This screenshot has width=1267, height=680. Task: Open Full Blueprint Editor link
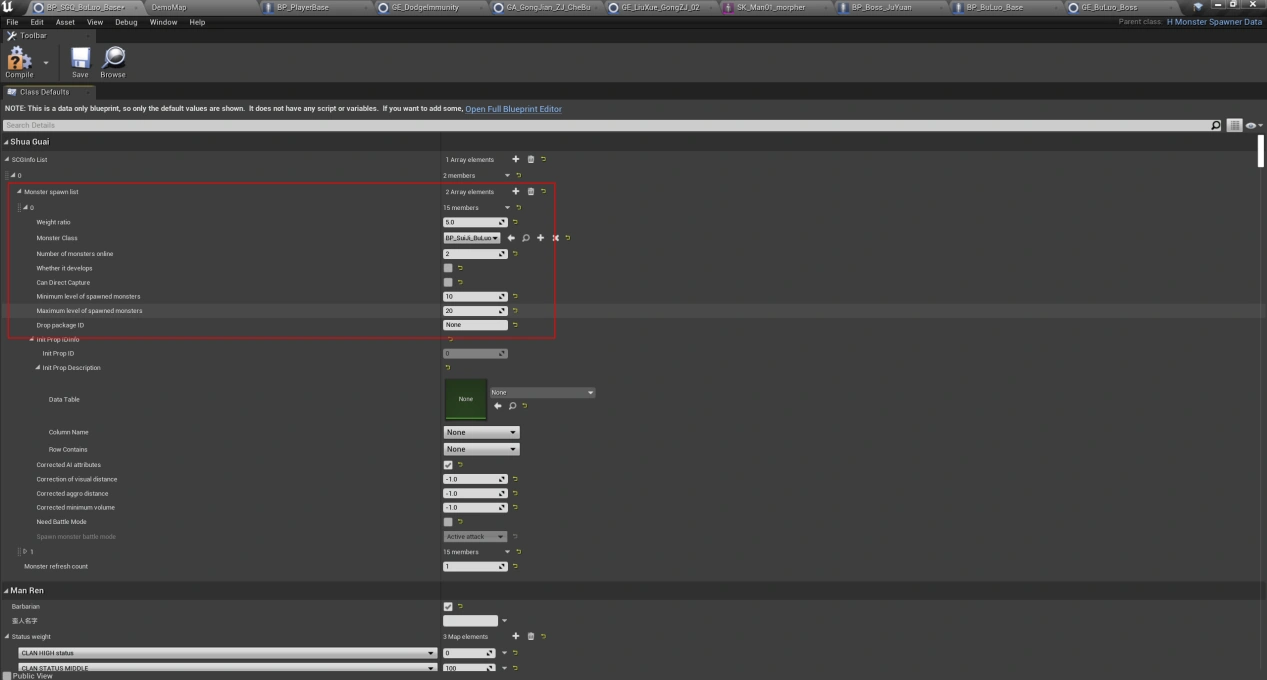pos(513,108)
